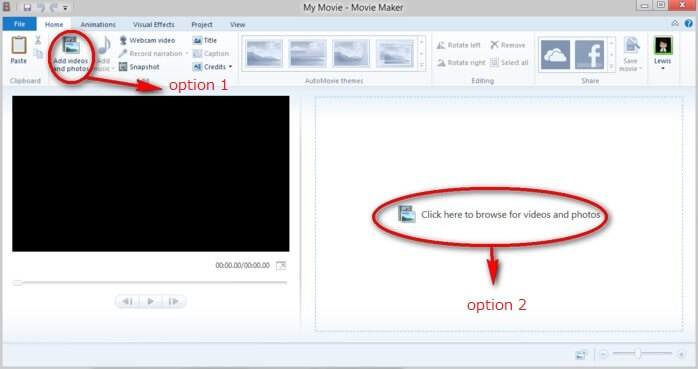
Task: Play the preview video
Action: (150, 301)
